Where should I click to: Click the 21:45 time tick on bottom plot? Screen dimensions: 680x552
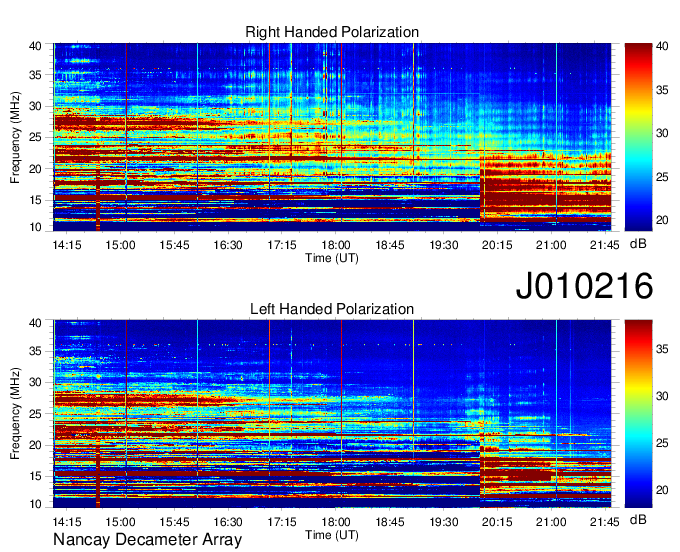coord(605,522)
